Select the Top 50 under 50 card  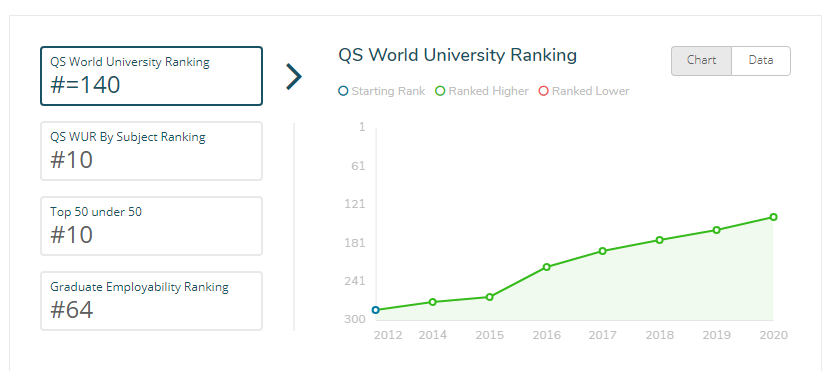(x=151, y=226)
